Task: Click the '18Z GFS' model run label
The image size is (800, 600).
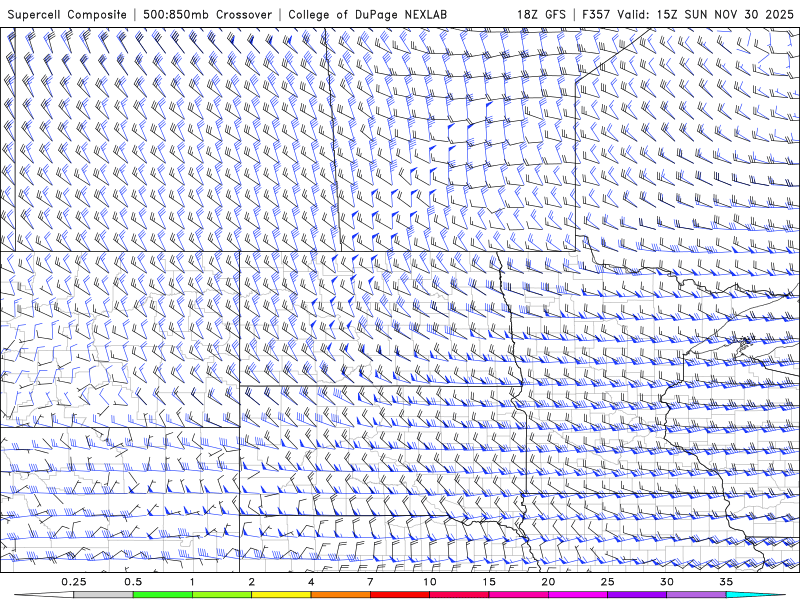Action: (x=541, y=14)
